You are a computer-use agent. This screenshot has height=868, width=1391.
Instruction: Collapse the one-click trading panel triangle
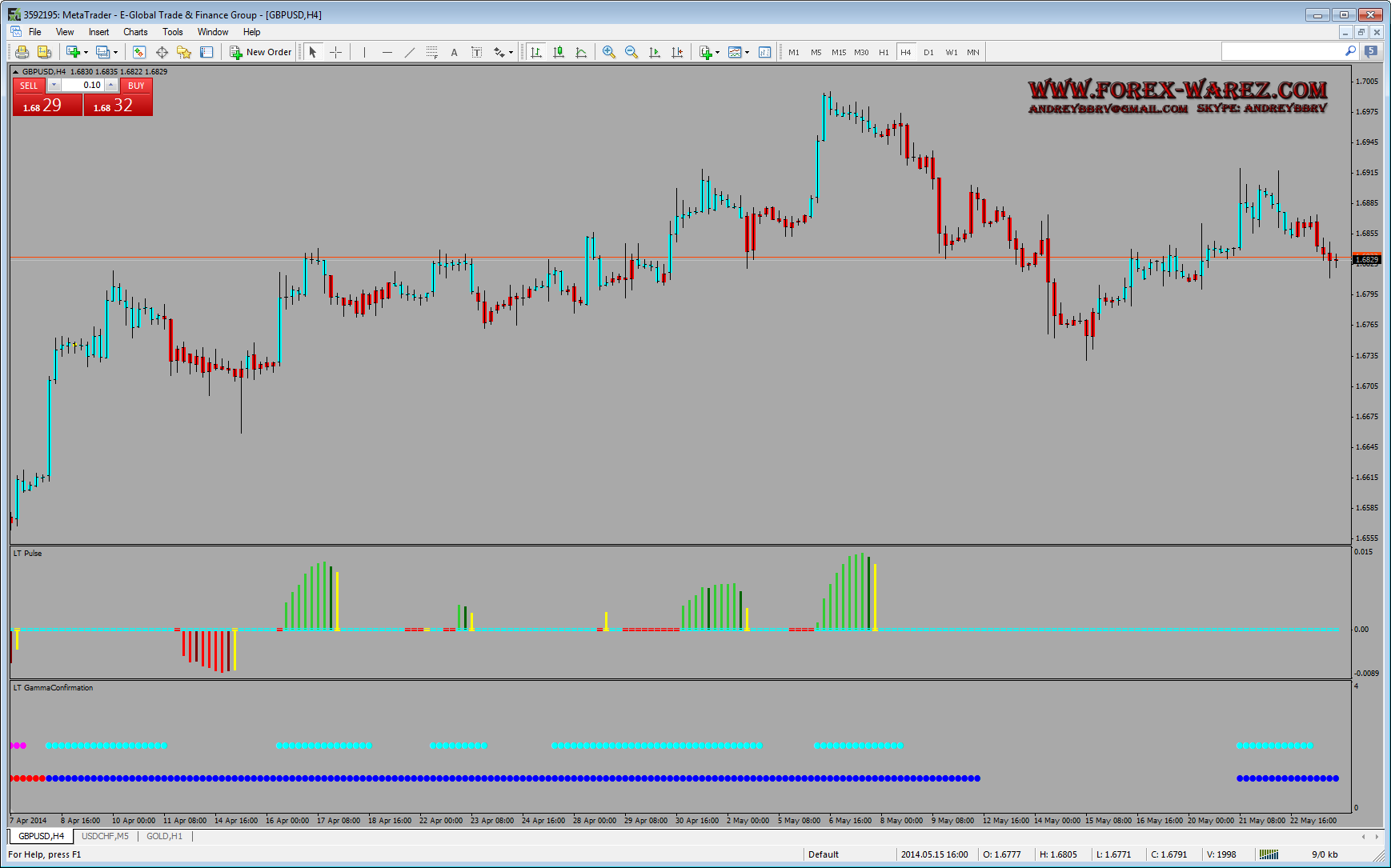[x=15, y=72]
